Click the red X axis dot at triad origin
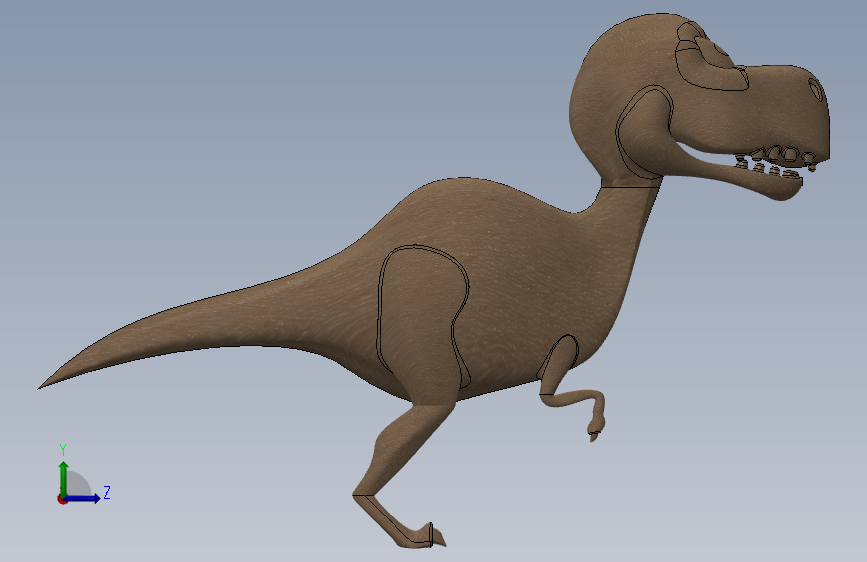This screenshot has width=867, height=562. (62, 499)
